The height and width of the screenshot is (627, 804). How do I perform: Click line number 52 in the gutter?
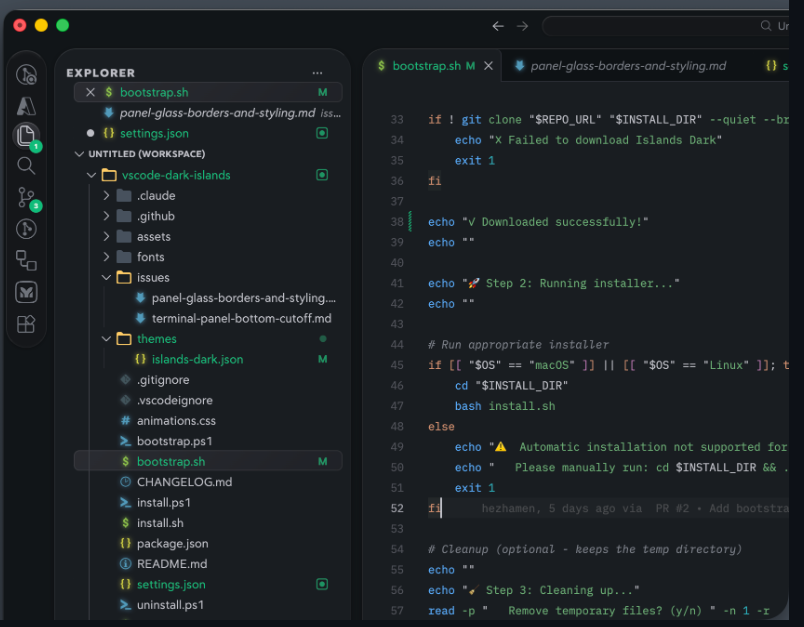point(397,508)
